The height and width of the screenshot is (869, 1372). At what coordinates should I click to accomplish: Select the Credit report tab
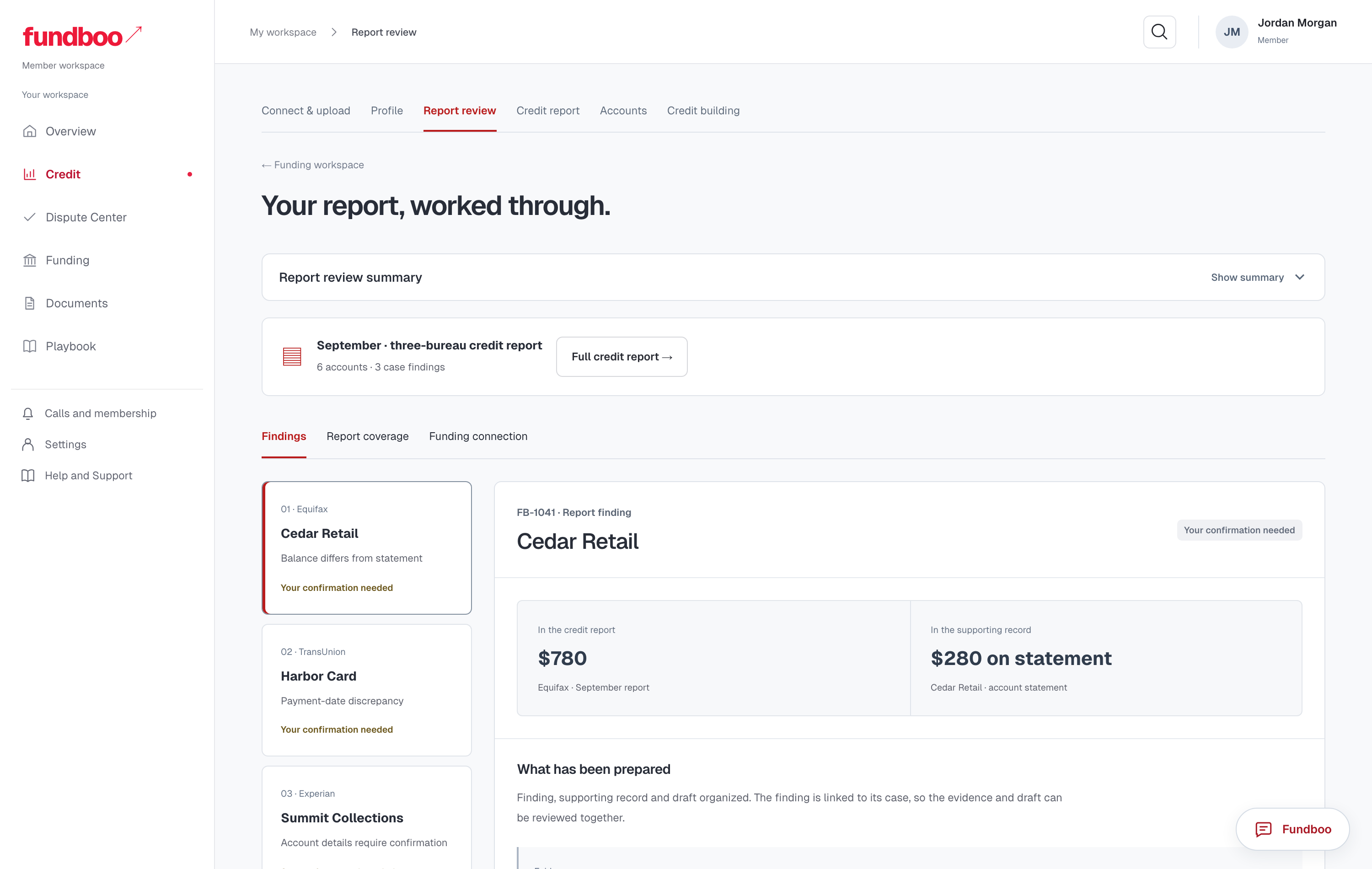point(548,111)
